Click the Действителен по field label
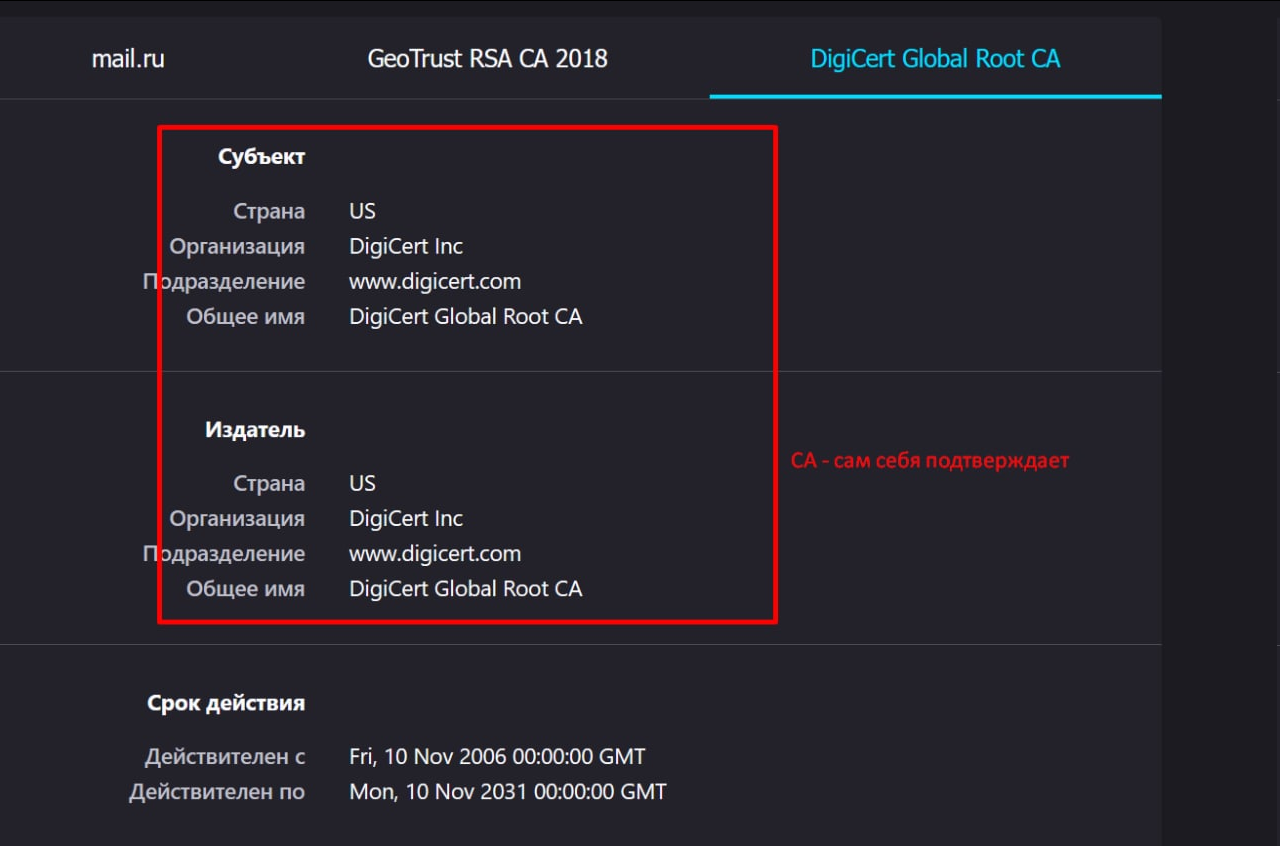1280x846 pixels. (x=217, y=792)
